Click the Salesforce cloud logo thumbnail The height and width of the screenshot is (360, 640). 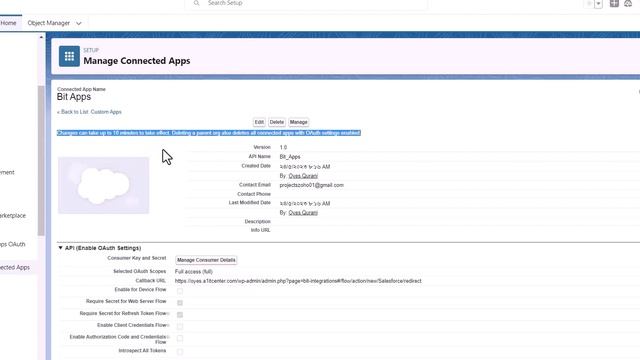pos(103,185)
